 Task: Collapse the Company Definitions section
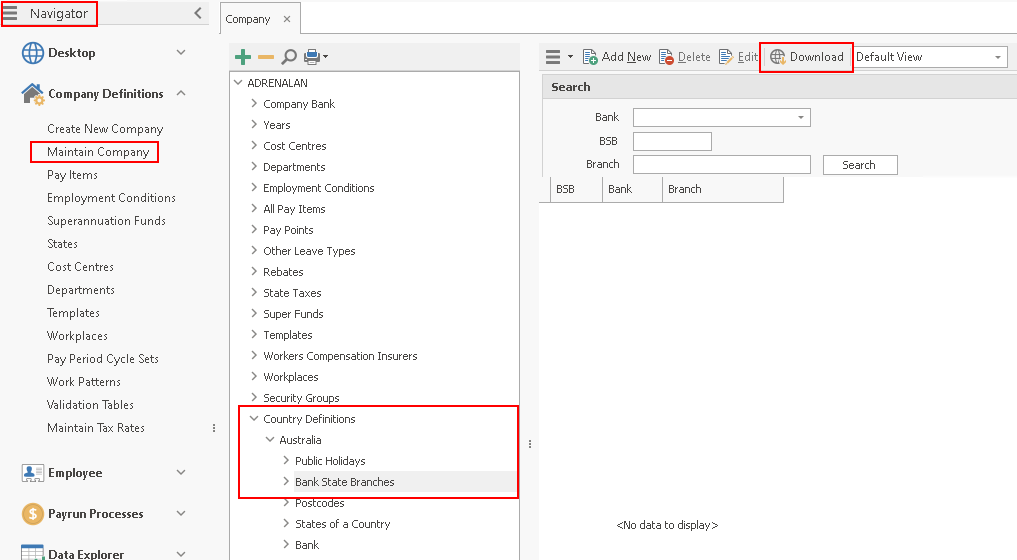click(x=181, y=93)
